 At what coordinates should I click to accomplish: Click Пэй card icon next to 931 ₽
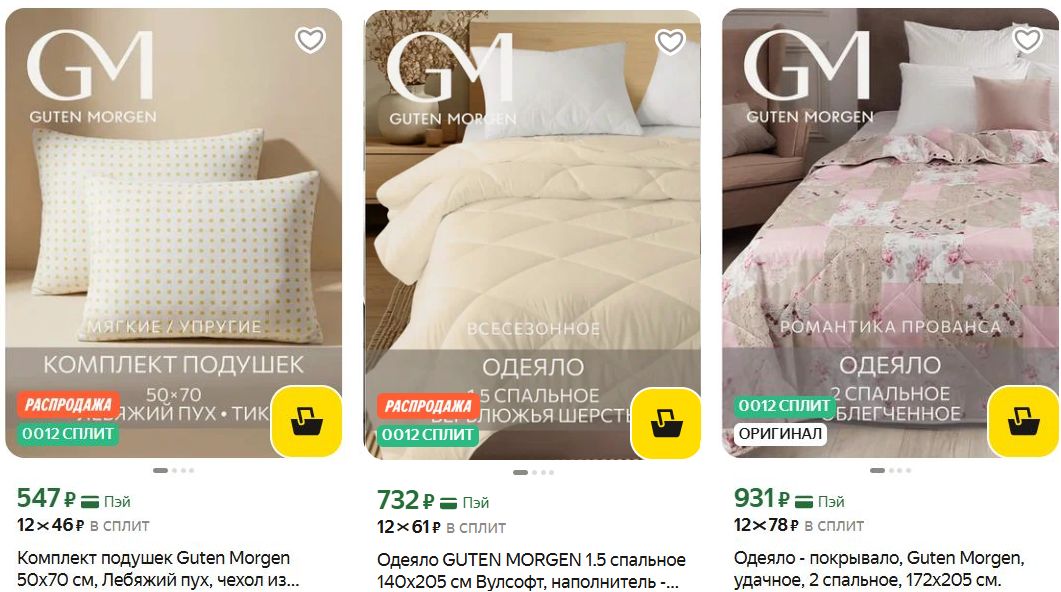(x=804, y=502)
